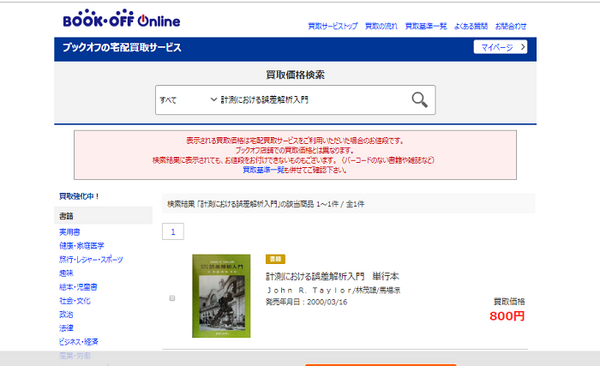600x366 pixels.
Task: Click author line John R. Taylor
Action: click(333, 290)
